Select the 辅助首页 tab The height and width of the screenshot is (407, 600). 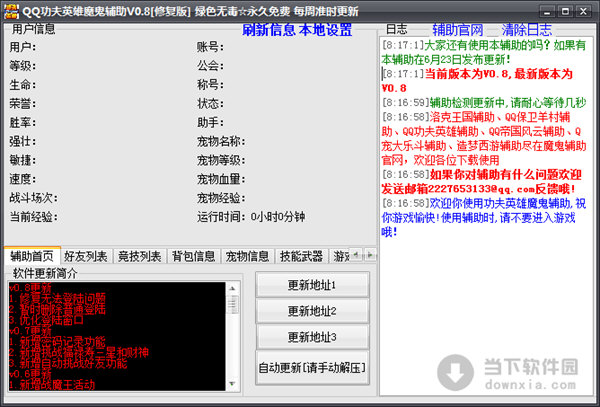(x=32, y=256)
